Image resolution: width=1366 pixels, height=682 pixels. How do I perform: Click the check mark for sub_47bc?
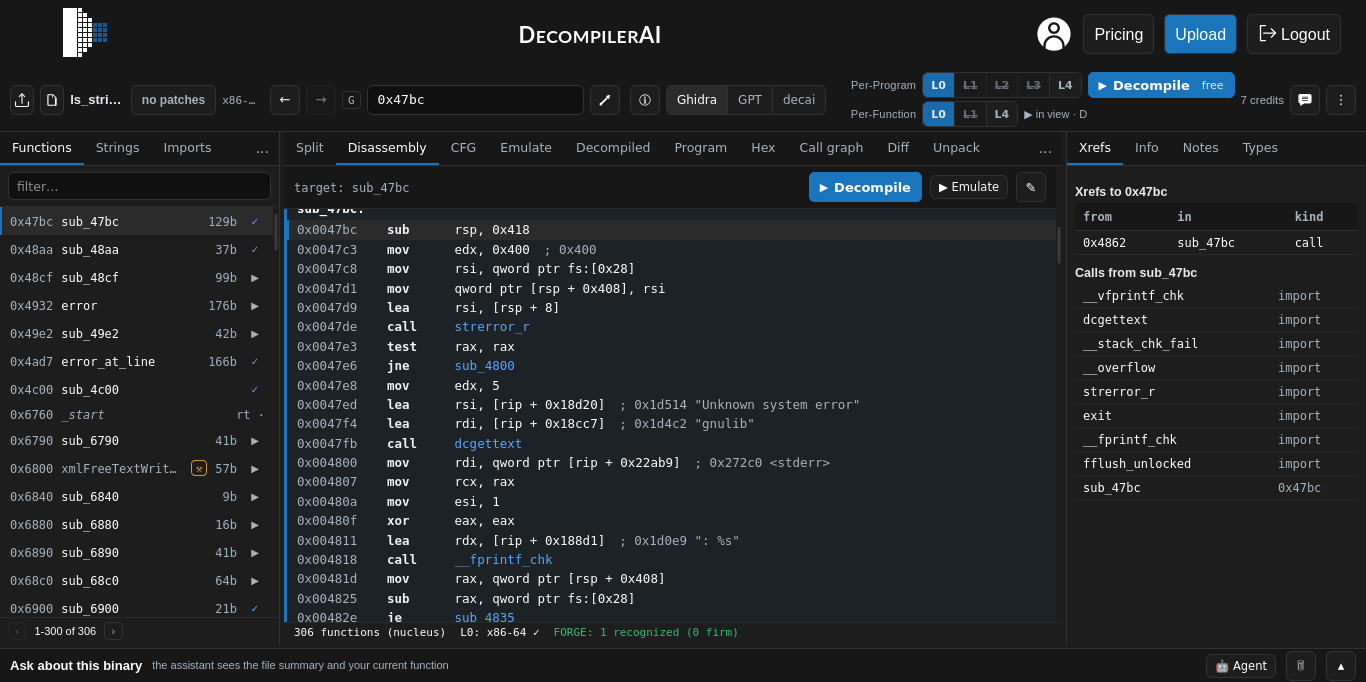click(x=255, y=222)
